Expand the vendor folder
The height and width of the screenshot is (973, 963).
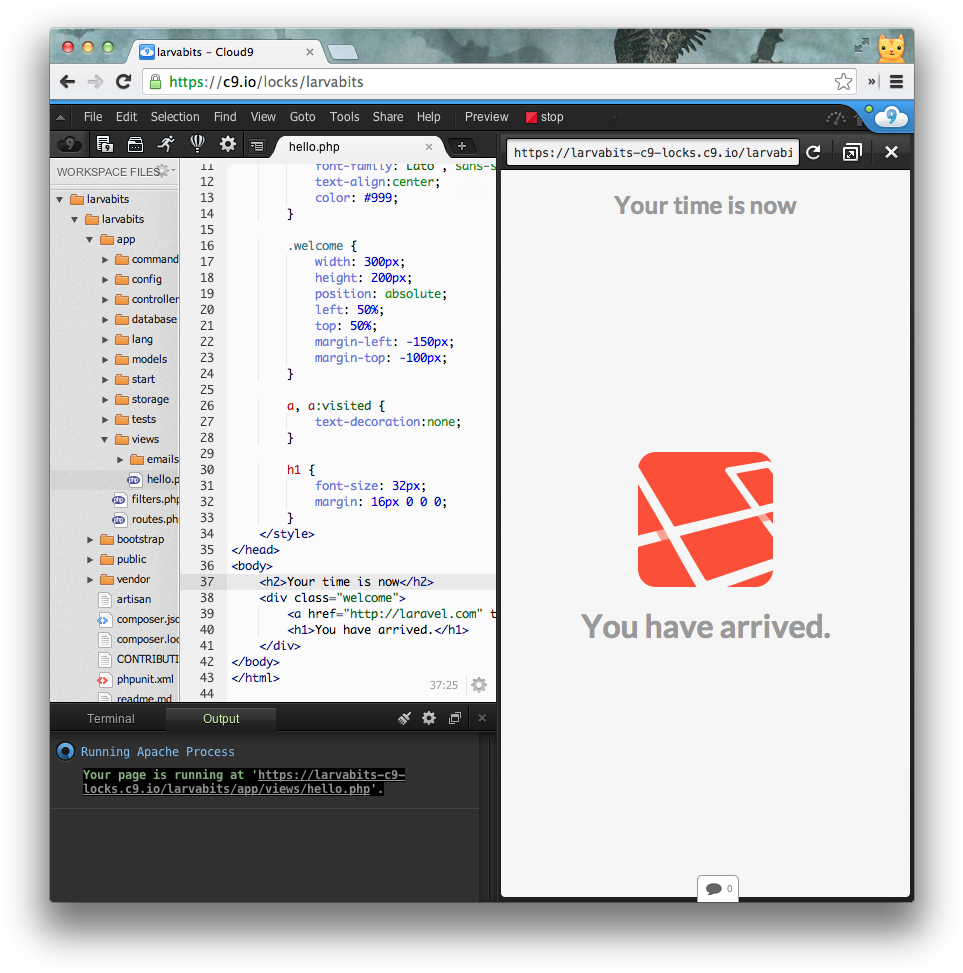point(90,580)
